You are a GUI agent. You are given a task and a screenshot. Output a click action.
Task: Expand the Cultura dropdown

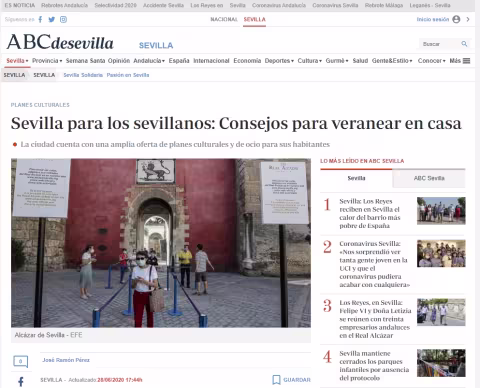tap(310, 61)
